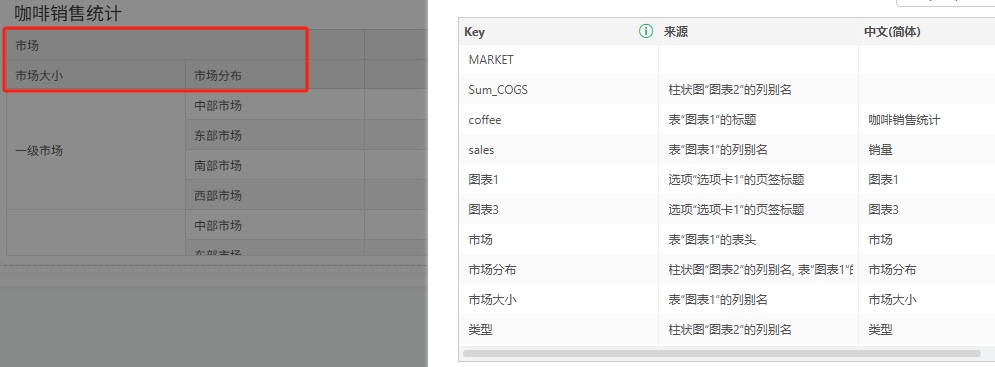Edit the 咖啡销售统计 translation cell
The height and width of the screenshot is (367, 995).
(x=926, y=119)
